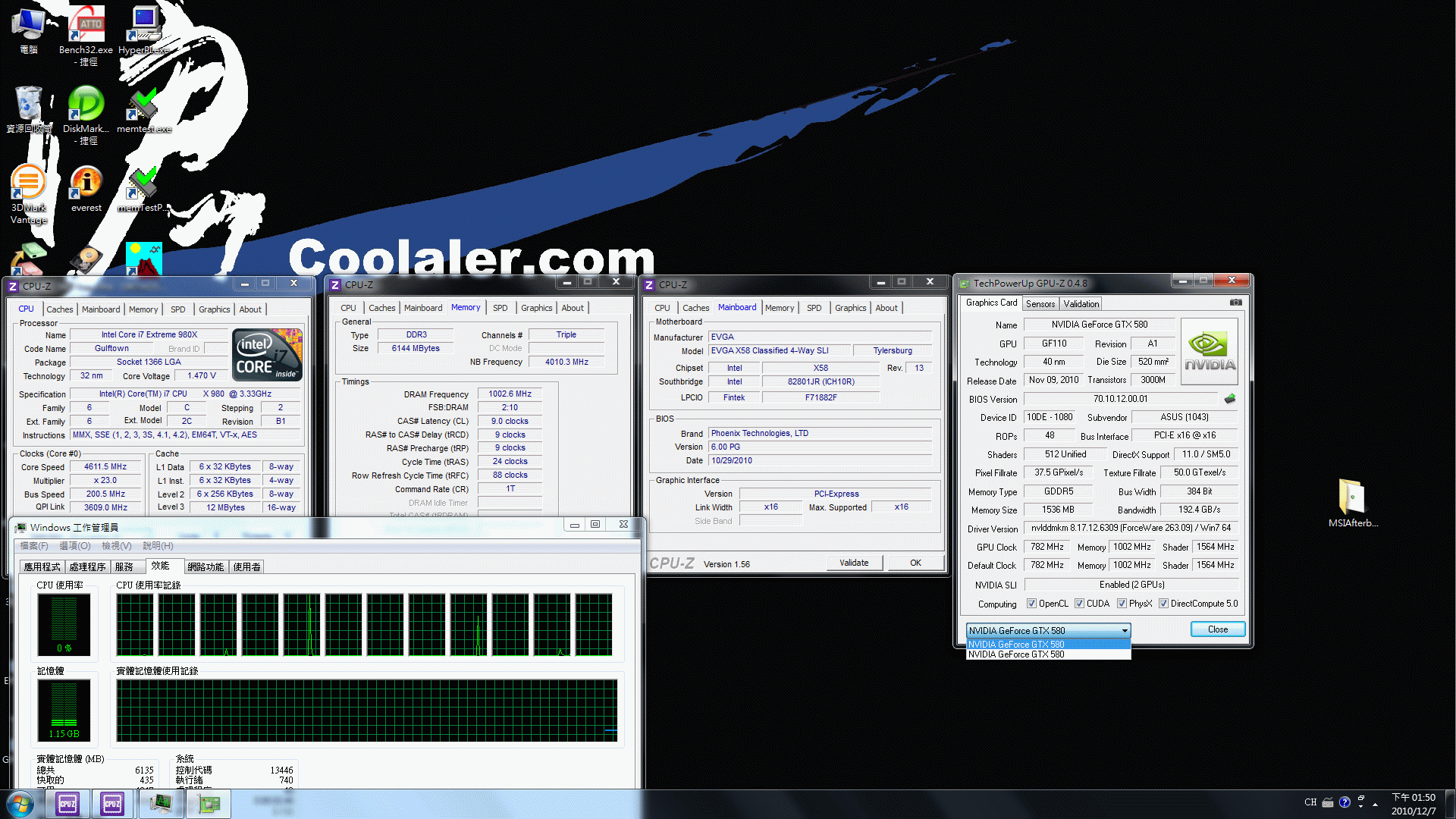Open the 3DMark Vantage shortcut

29,194
